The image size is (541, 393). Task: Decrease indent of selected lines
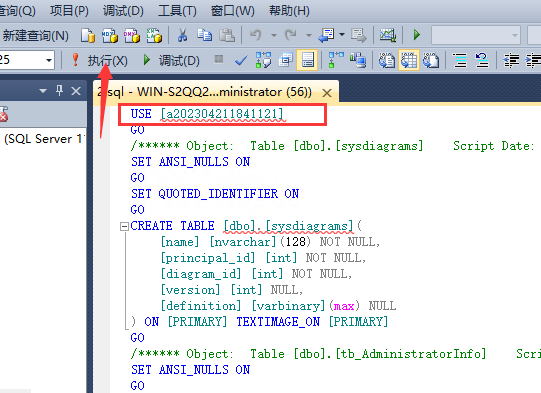(511, 61)
